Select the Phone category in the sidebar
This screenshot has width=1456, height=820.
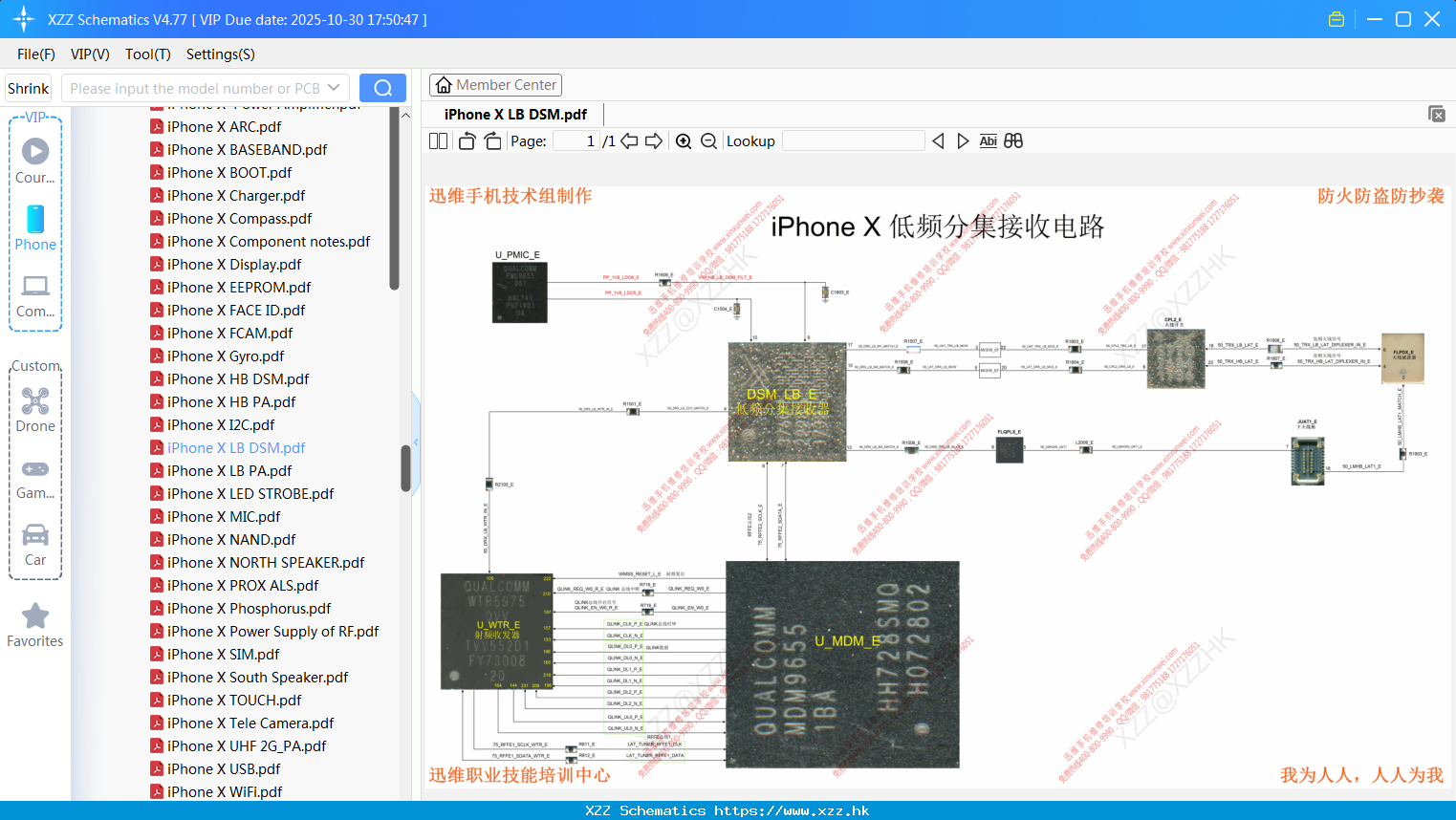tap(35, 227)
